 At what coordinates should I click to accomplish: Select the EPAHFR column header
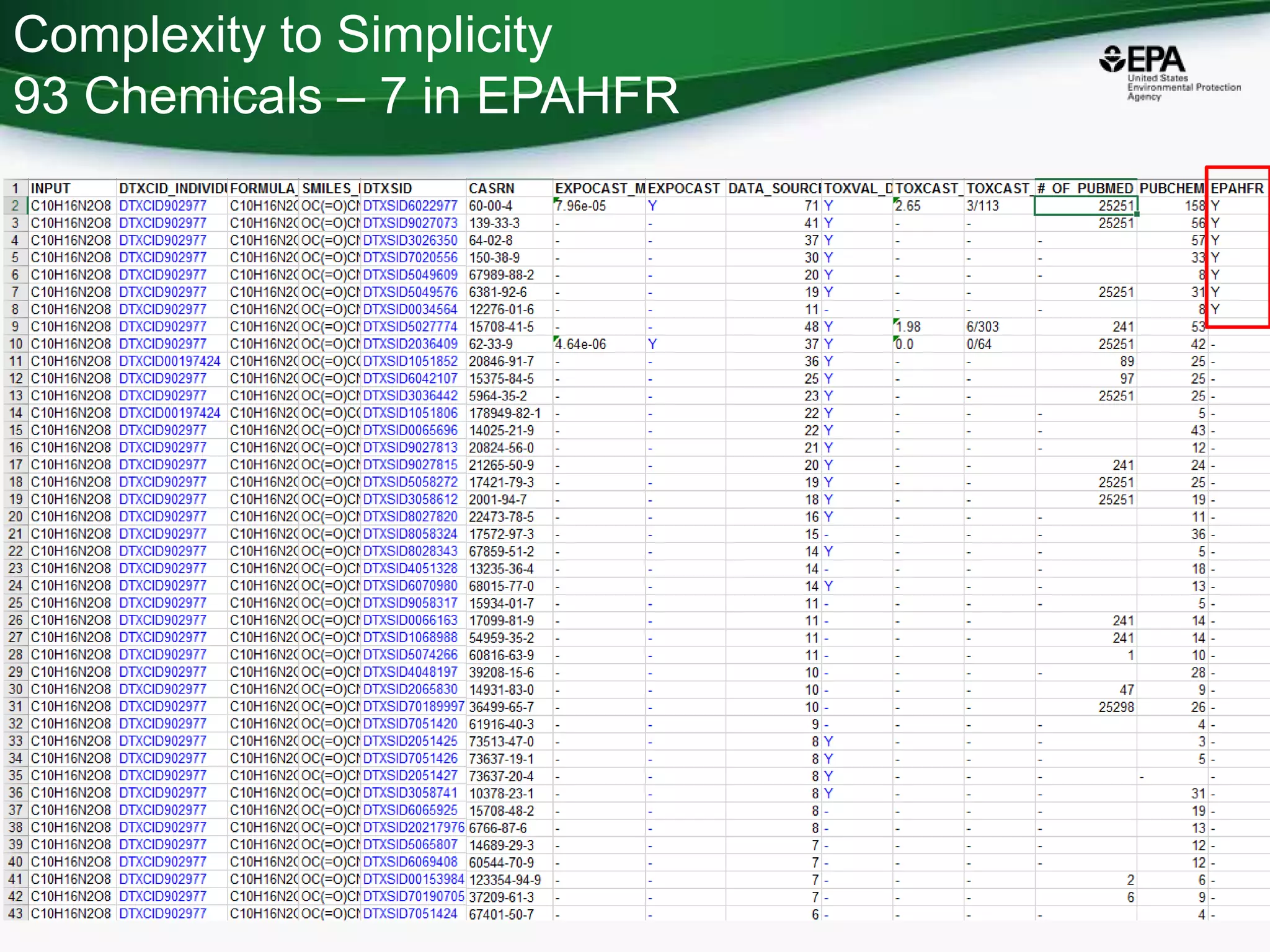pyautogui.click(x=1237, y=188)
